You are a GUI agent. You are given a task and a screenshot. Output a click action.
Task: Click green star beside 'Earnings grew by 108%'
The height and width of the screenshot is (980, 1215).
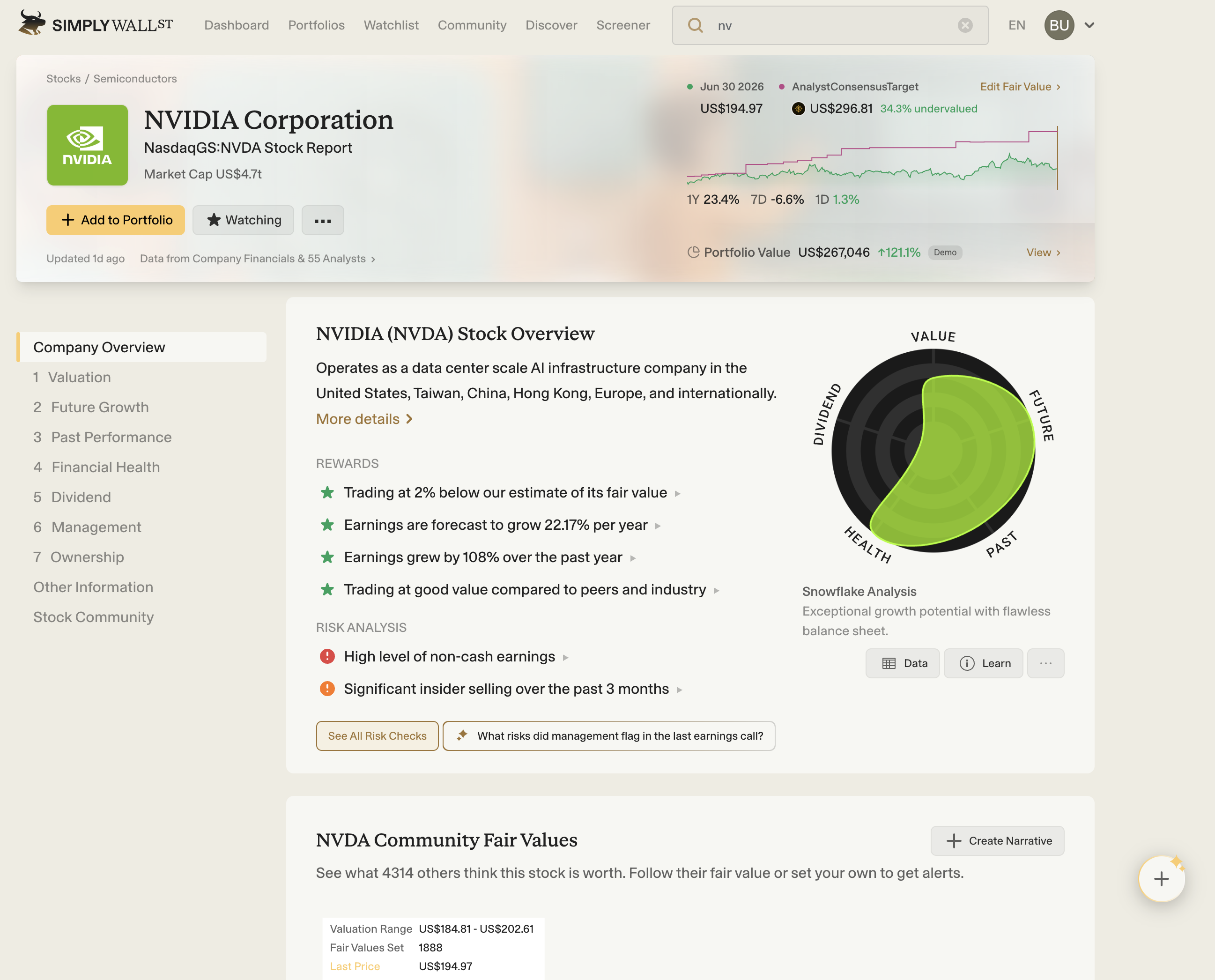click(x=327, y=557)
